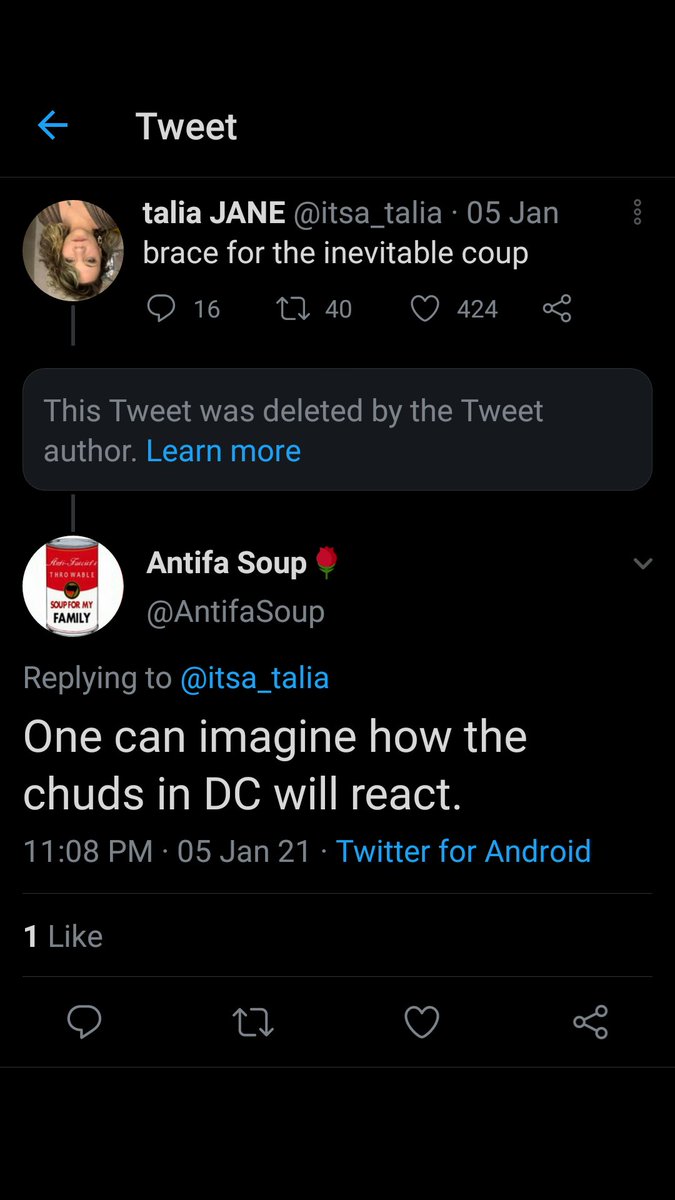
Task: Open the three-dot menu on talia's tweet
Action: pyautogui.click(x=637, y=212)
